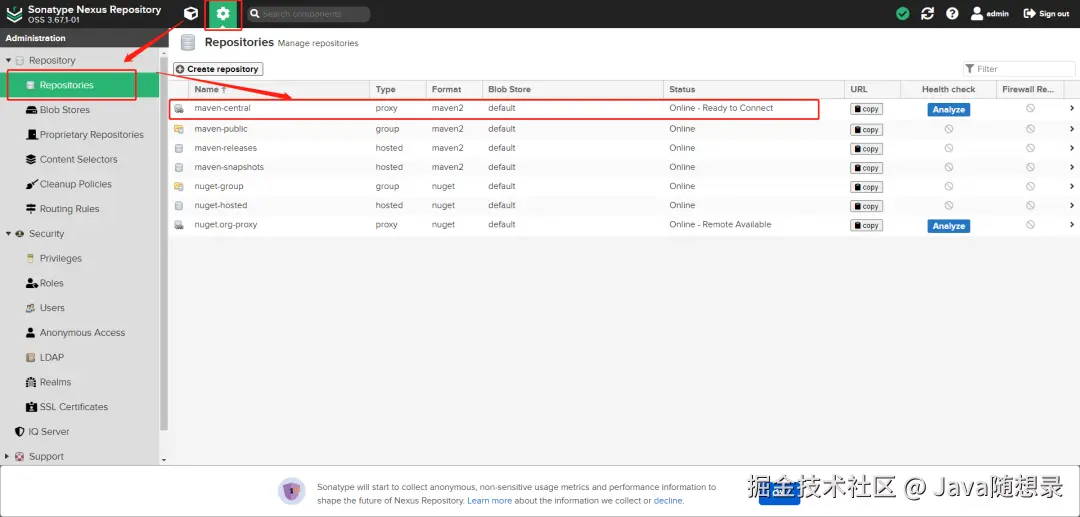Click the Search components field
The width and height of the screenshot is (1080, 517).
[309, 14]
